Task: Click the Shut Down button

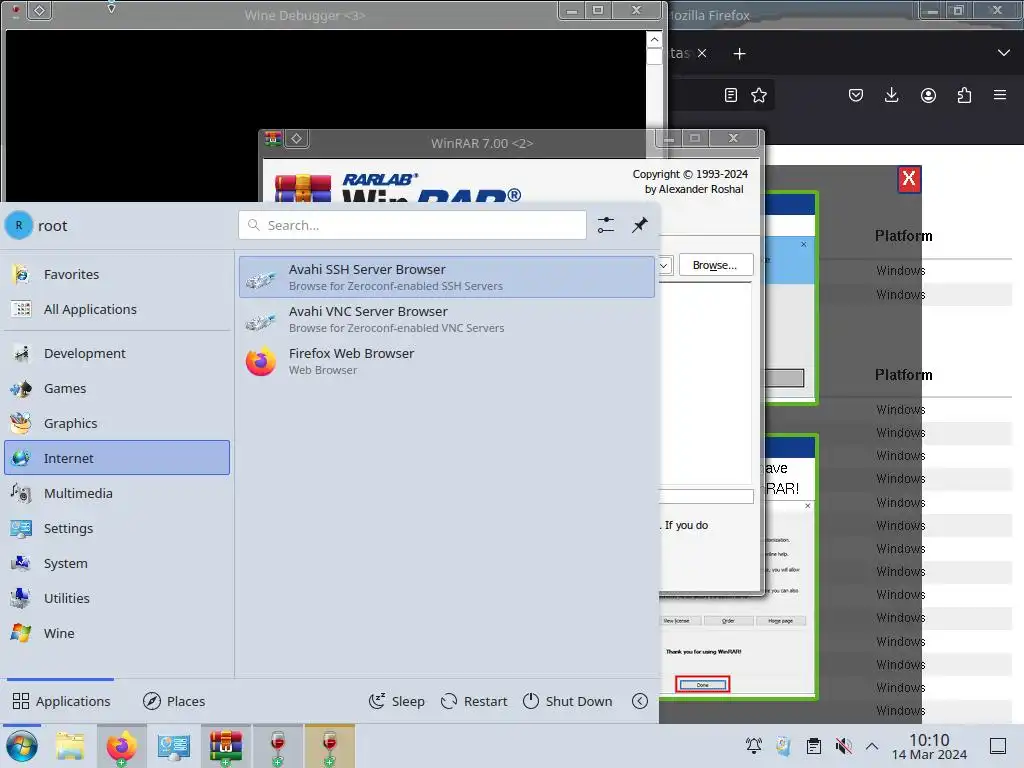Action: [x=568, y=701]
